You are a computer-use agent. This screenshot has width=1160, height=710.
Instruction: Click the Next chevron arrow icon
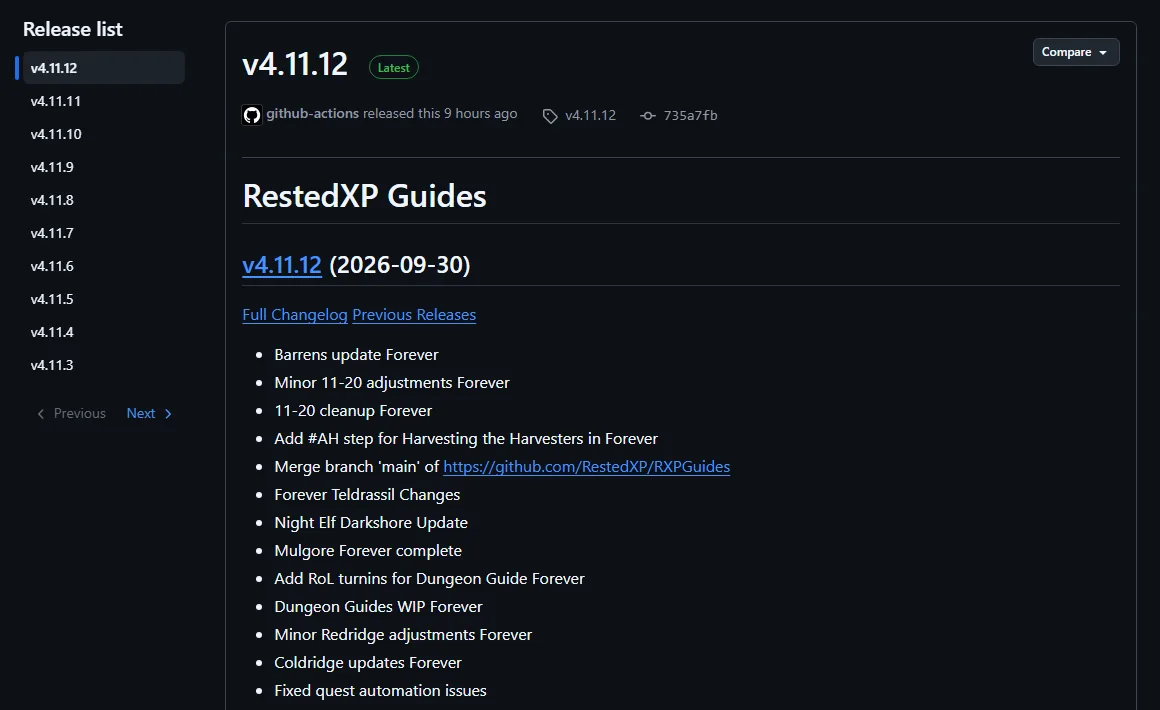click(168, 413)
